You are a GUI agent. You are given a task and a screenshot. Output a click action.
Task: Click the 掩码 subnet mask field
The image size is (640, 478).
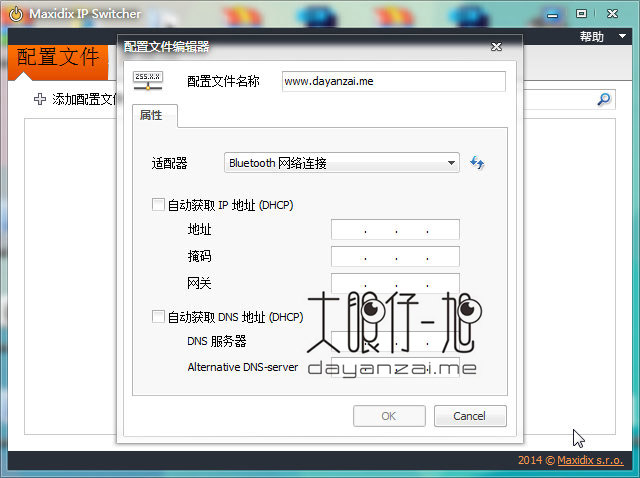pos(395,256)
